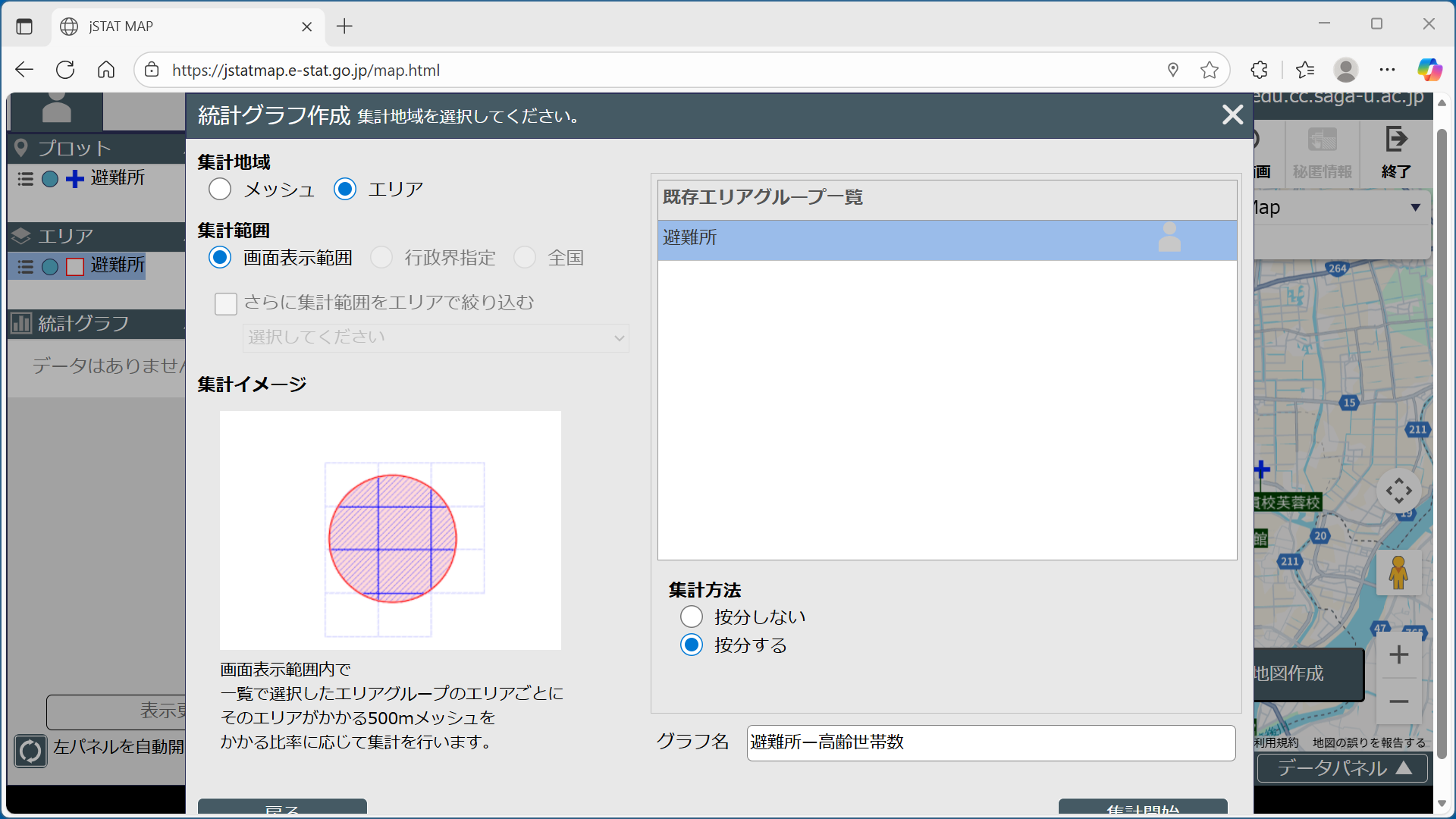Click list icon beside プロット 避難所
The width and height of the screenshot is (1456, 819).
(x=26, y=179)
